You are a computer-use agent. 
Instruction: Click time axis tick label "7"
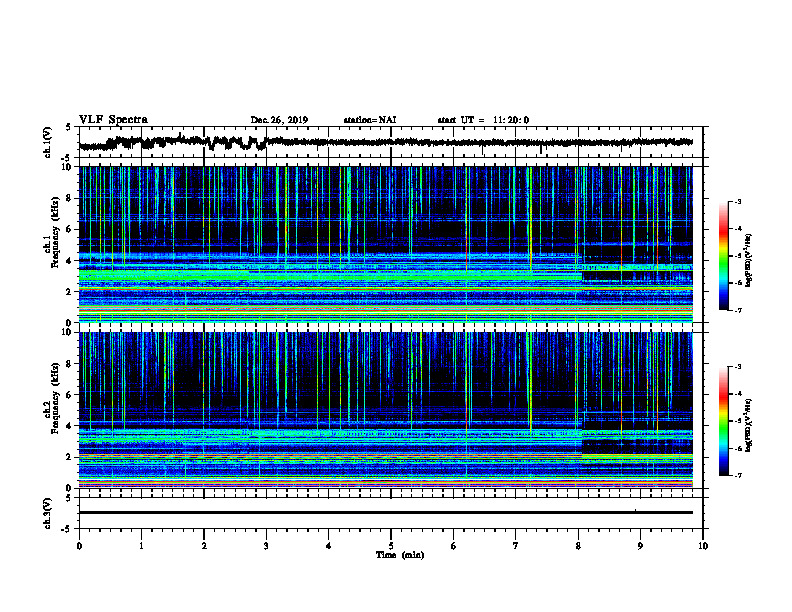pyautogui.click(x=516, y=546)
